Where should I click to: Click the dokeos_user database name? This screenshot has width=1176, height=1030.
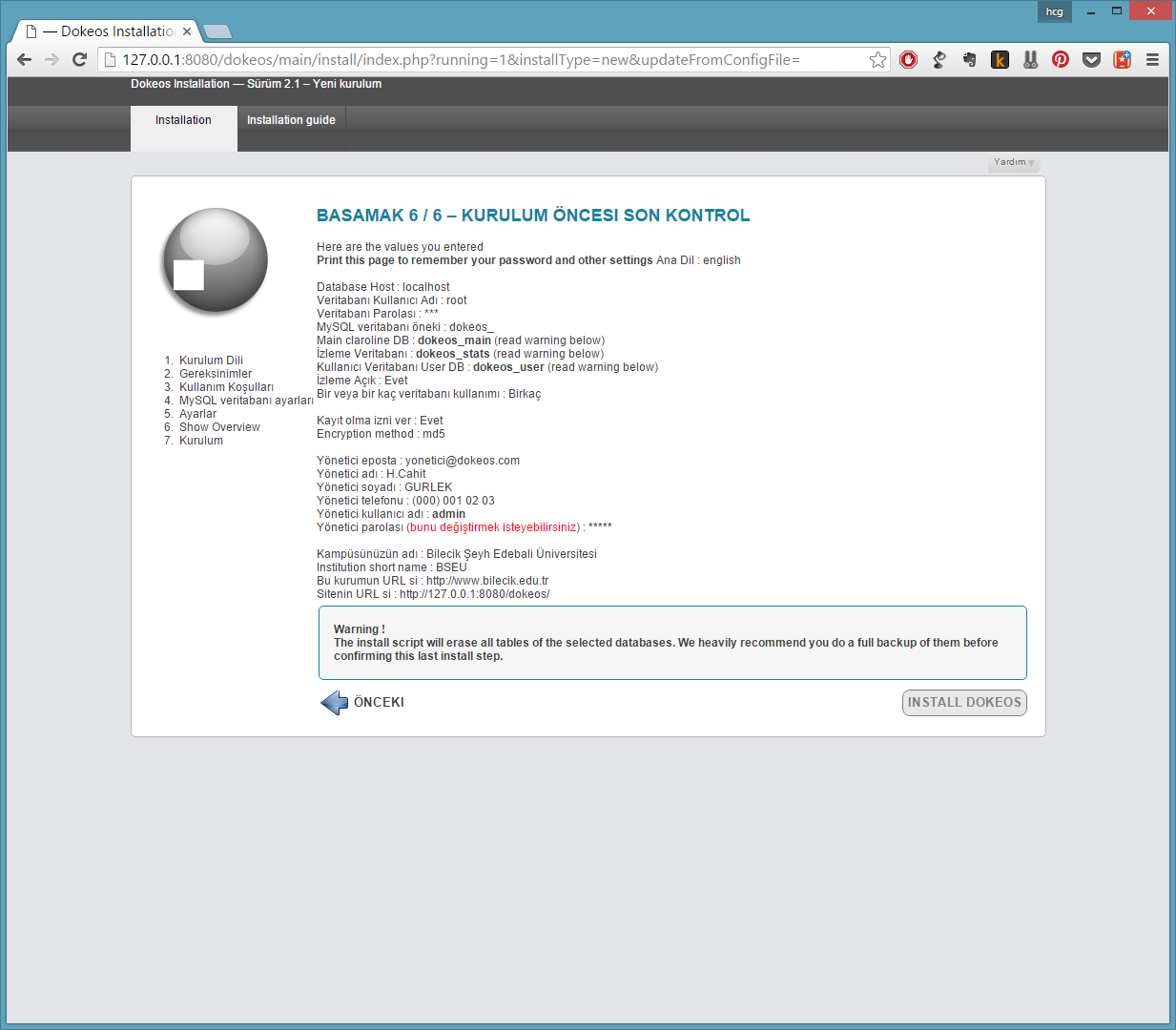click(x=508, y=367)
